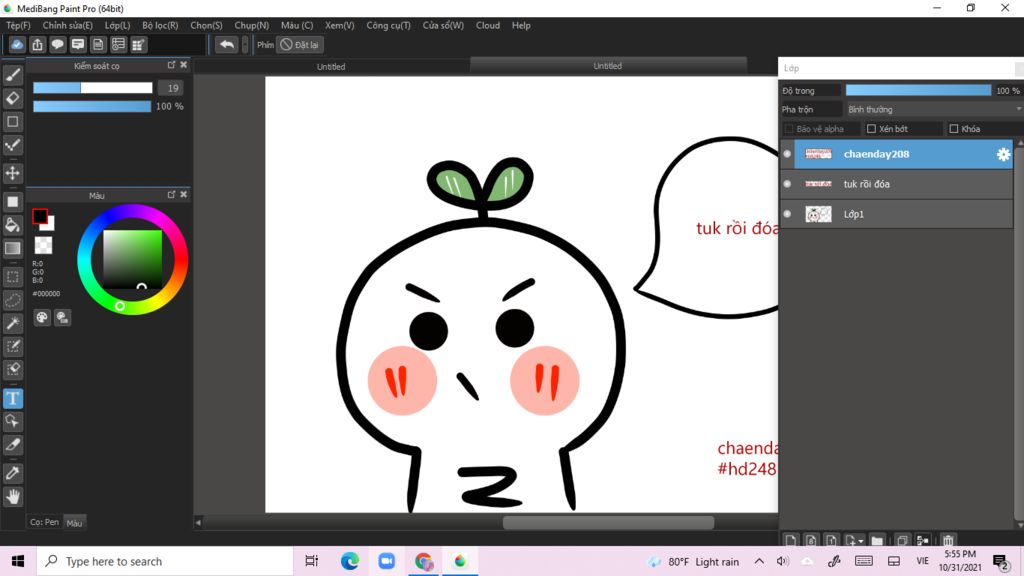Click the share/export toolbar icon
Image resolution: width=1024 pixels, height=576 pixels.
coord(37,44)
